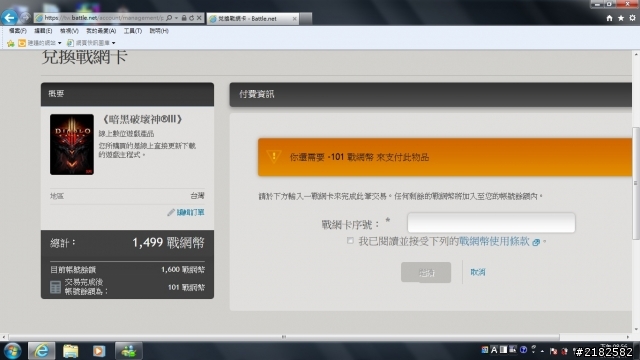Click the browser Home icon
This screenshot has height=360, width=640.
(609, 18)
